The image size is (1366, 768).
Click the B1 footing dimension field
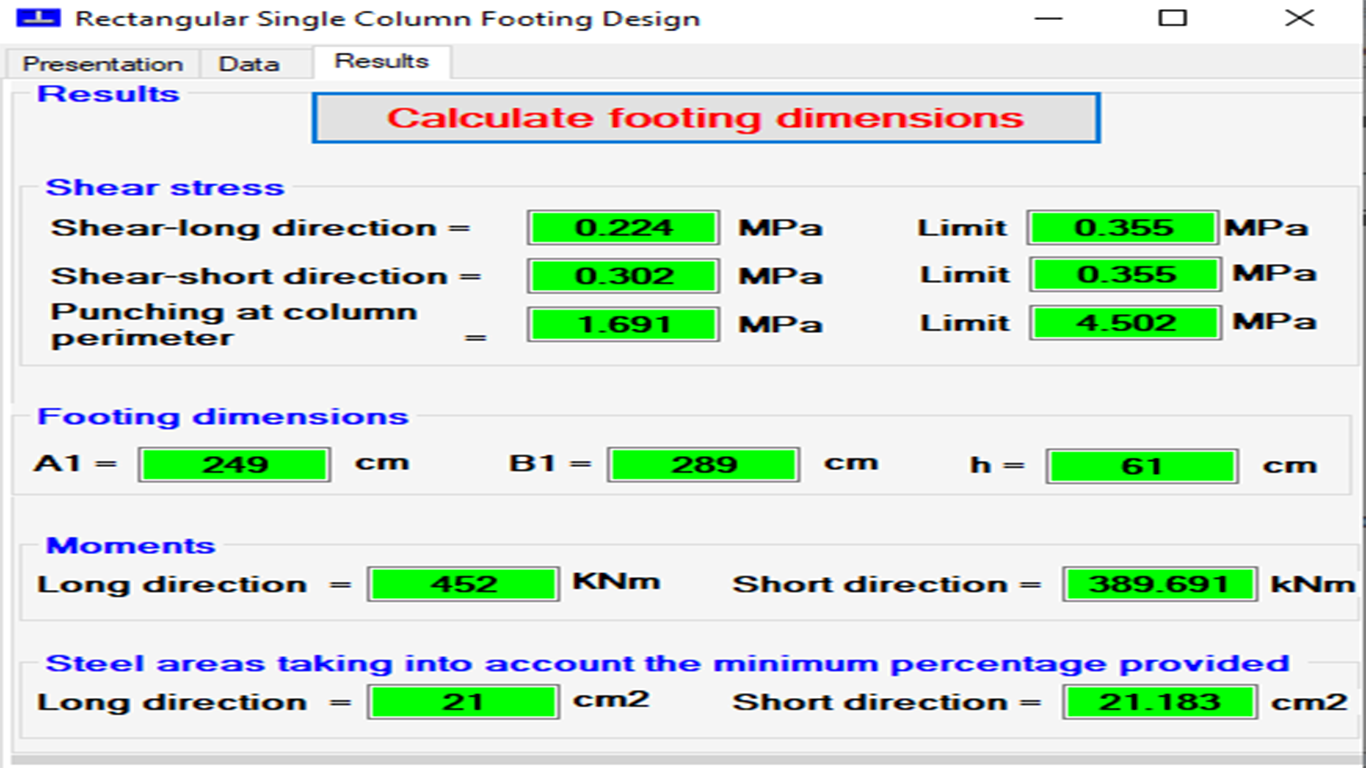click(703, 465)
